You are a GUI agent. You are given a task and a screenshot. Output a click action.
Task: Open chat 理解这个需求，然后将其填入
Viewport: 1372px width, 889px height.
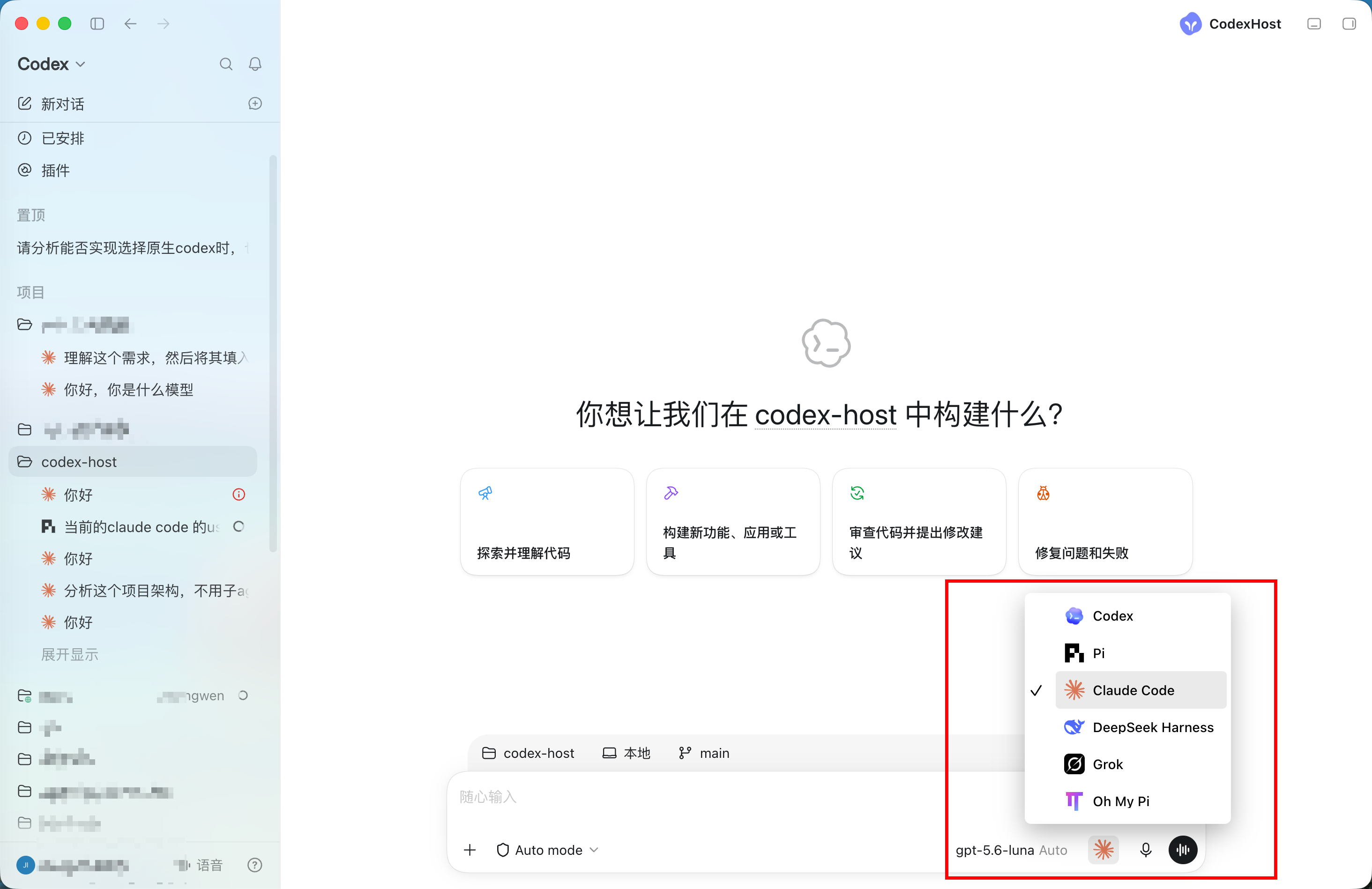144,358
